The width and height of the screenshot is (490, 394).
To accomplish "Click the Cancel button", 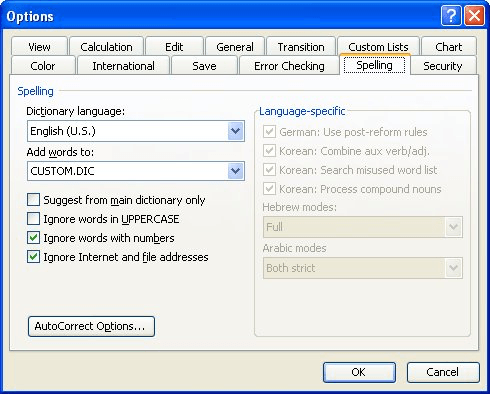I will click(443, 372).
